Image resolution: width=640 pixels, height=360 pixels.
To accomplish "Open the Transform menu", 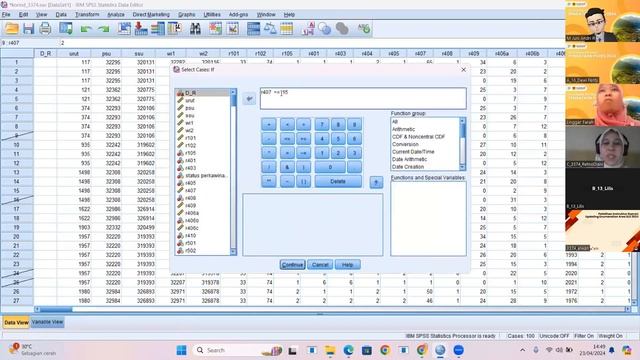I will point(87,14).
